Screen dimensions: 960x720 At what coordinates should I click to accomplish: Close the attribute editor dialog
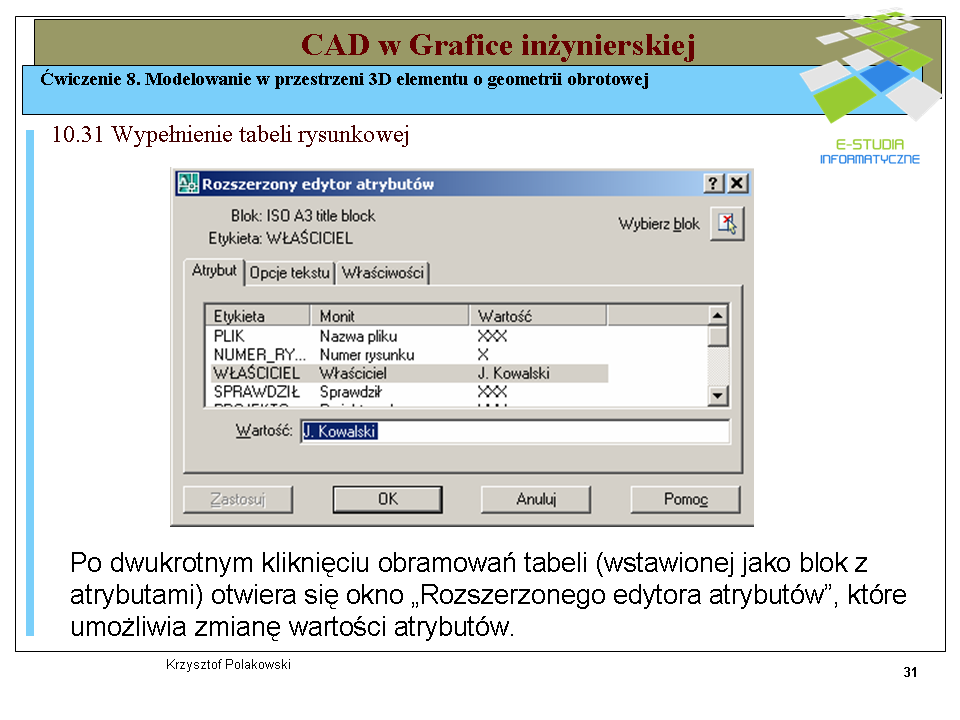[x=737, y=184]
